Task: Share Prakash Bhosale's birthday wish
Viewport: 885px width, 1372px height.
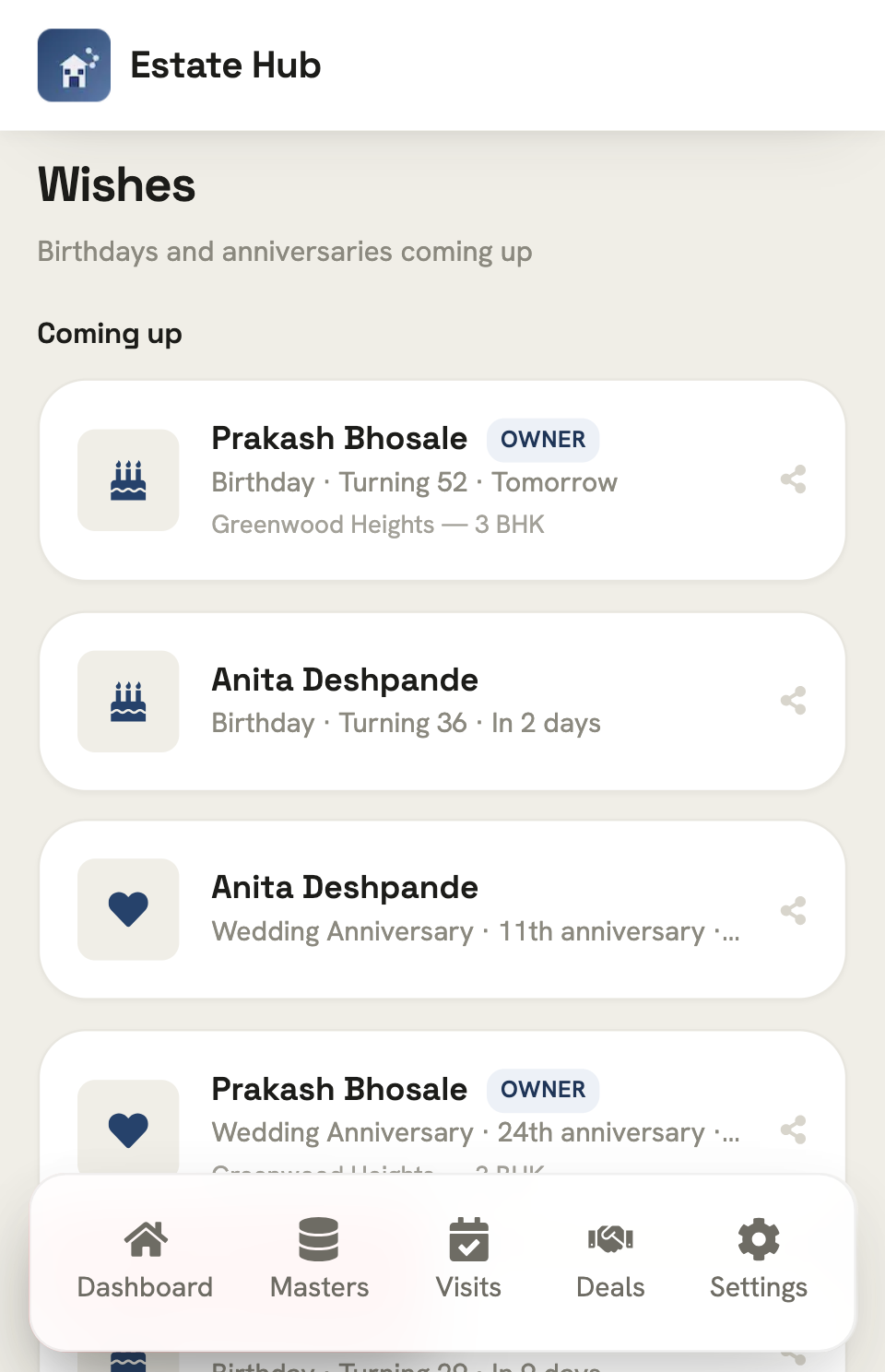Action: (793, 479)
